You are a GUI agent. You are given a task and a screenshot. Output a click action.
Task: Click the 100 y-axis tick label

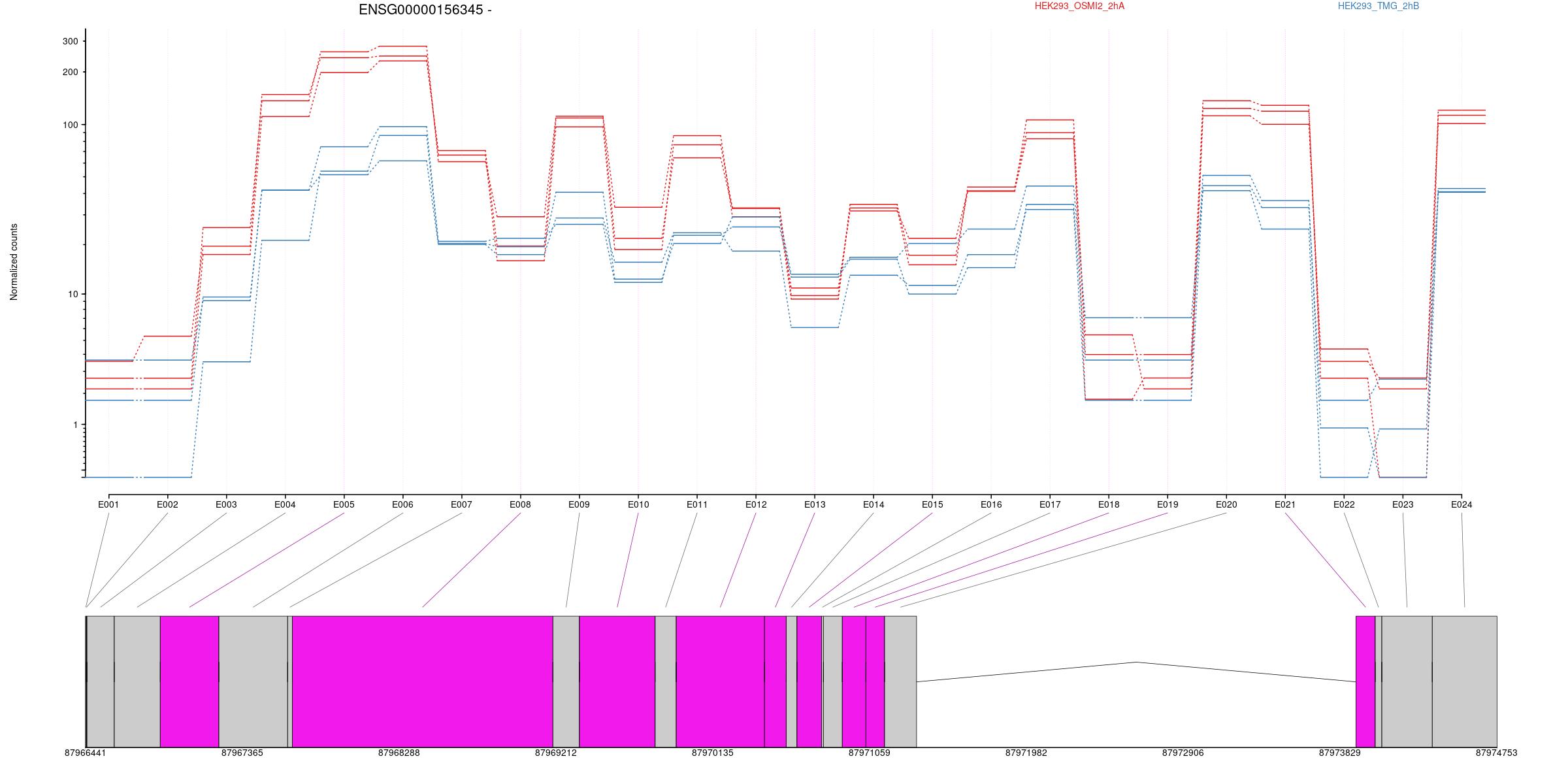coord(70,125)
